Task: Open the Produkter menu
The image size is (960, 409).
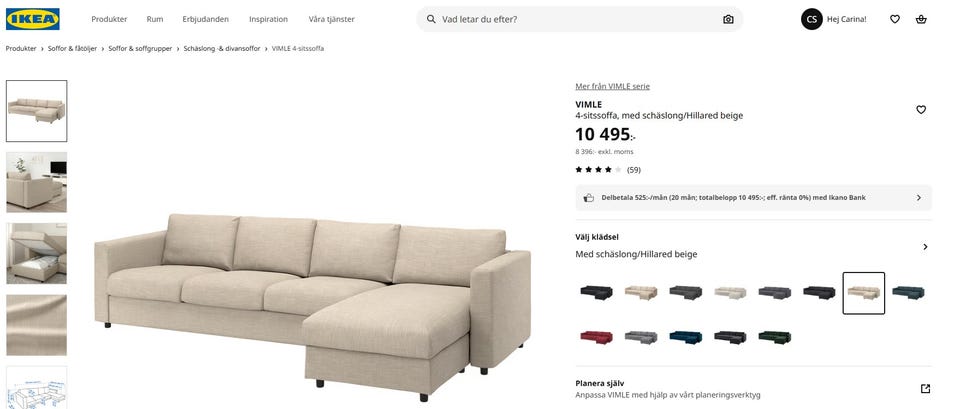Action: pyautogui.click(x=109, y=19)
